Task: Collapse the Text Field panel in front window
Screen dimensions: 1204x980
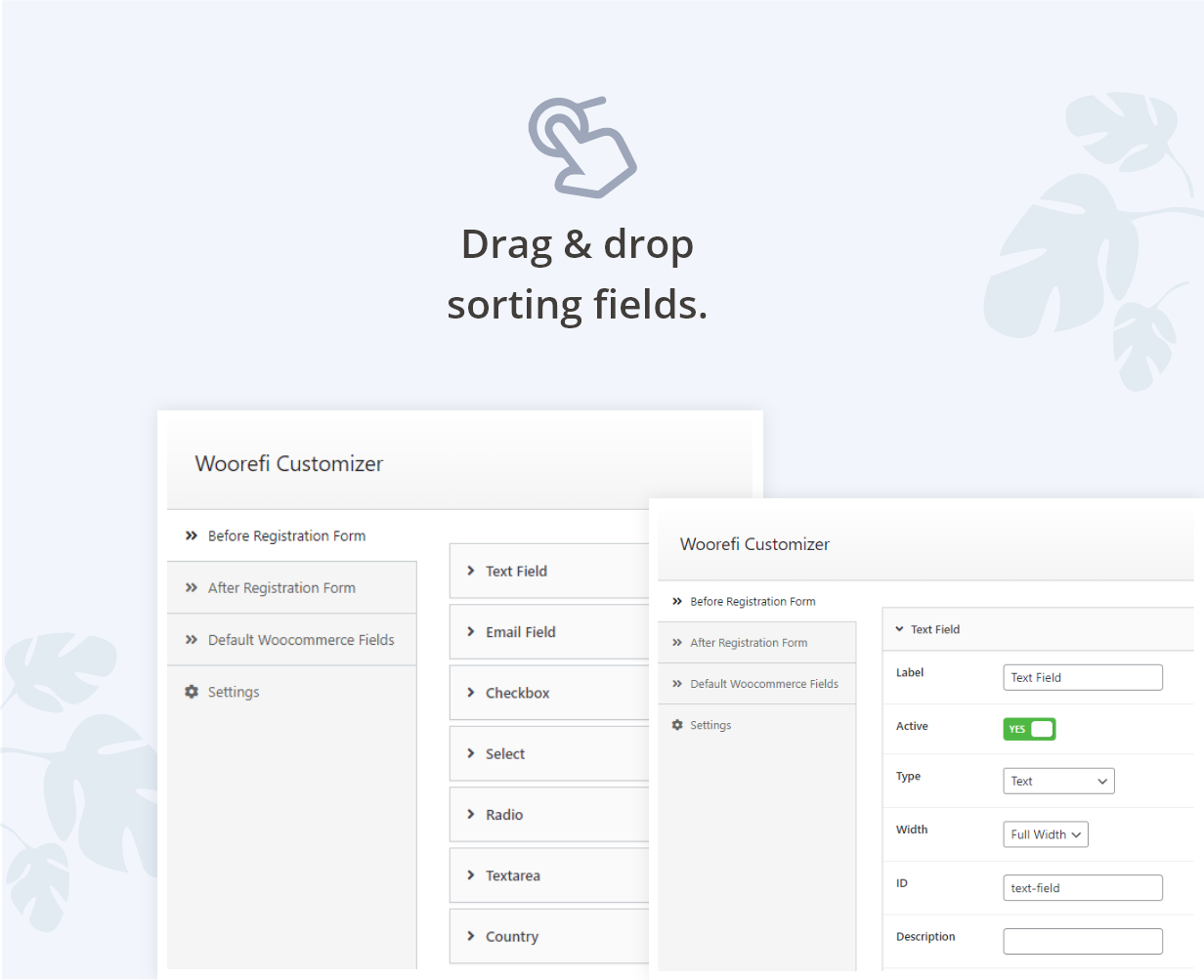Action: point(1038,629)
